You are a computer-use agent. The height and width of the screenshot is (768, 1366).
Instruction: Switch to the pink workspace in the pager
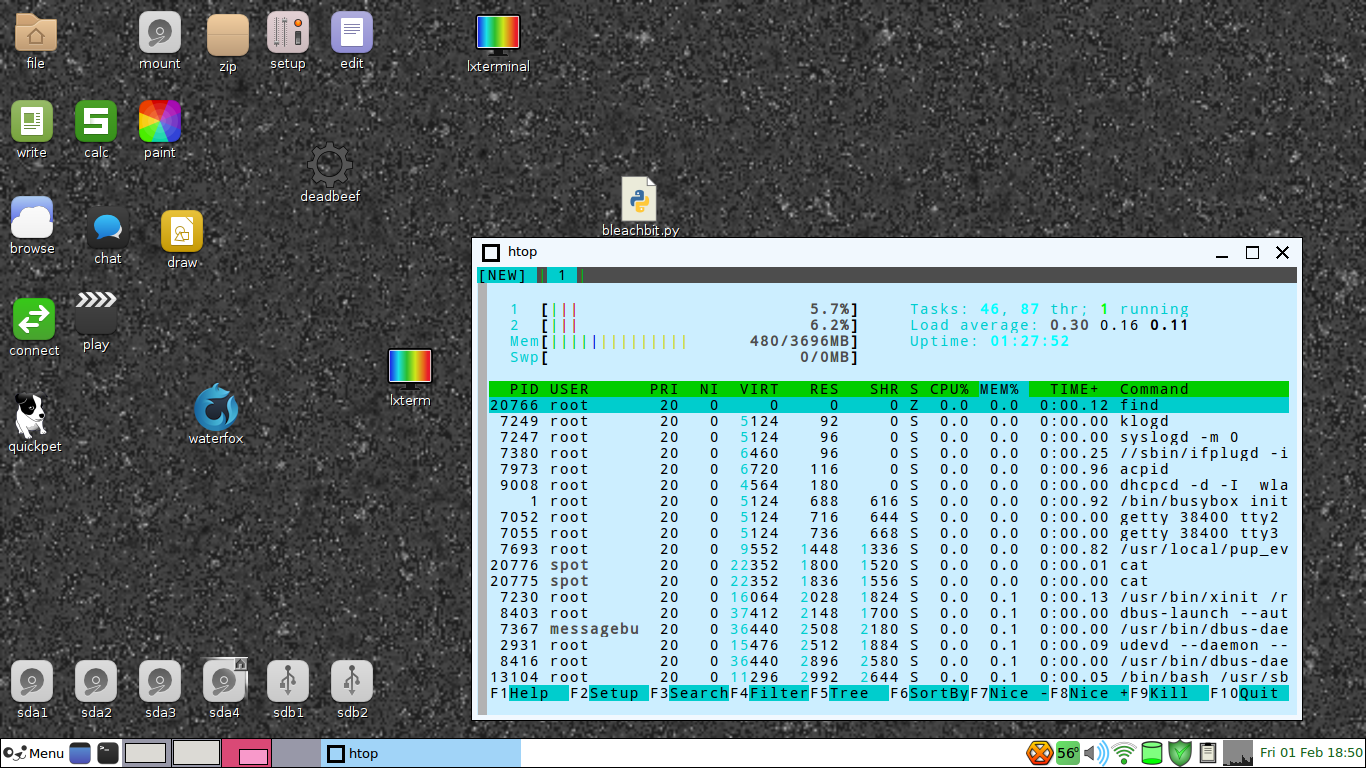point(246,753)
